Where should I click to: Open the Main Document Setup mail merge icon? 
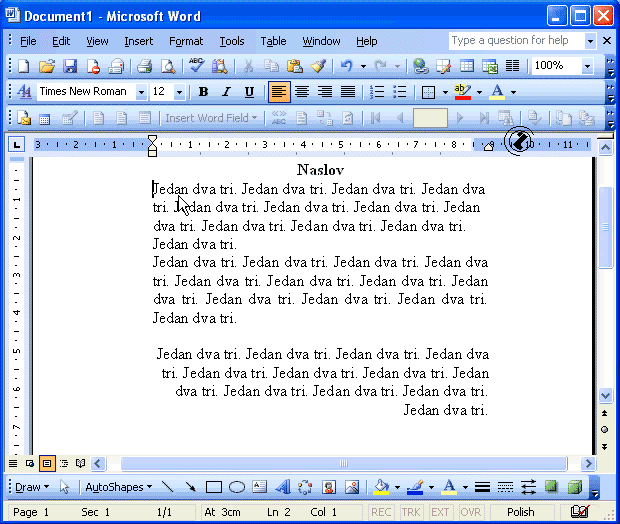(24, 118)
